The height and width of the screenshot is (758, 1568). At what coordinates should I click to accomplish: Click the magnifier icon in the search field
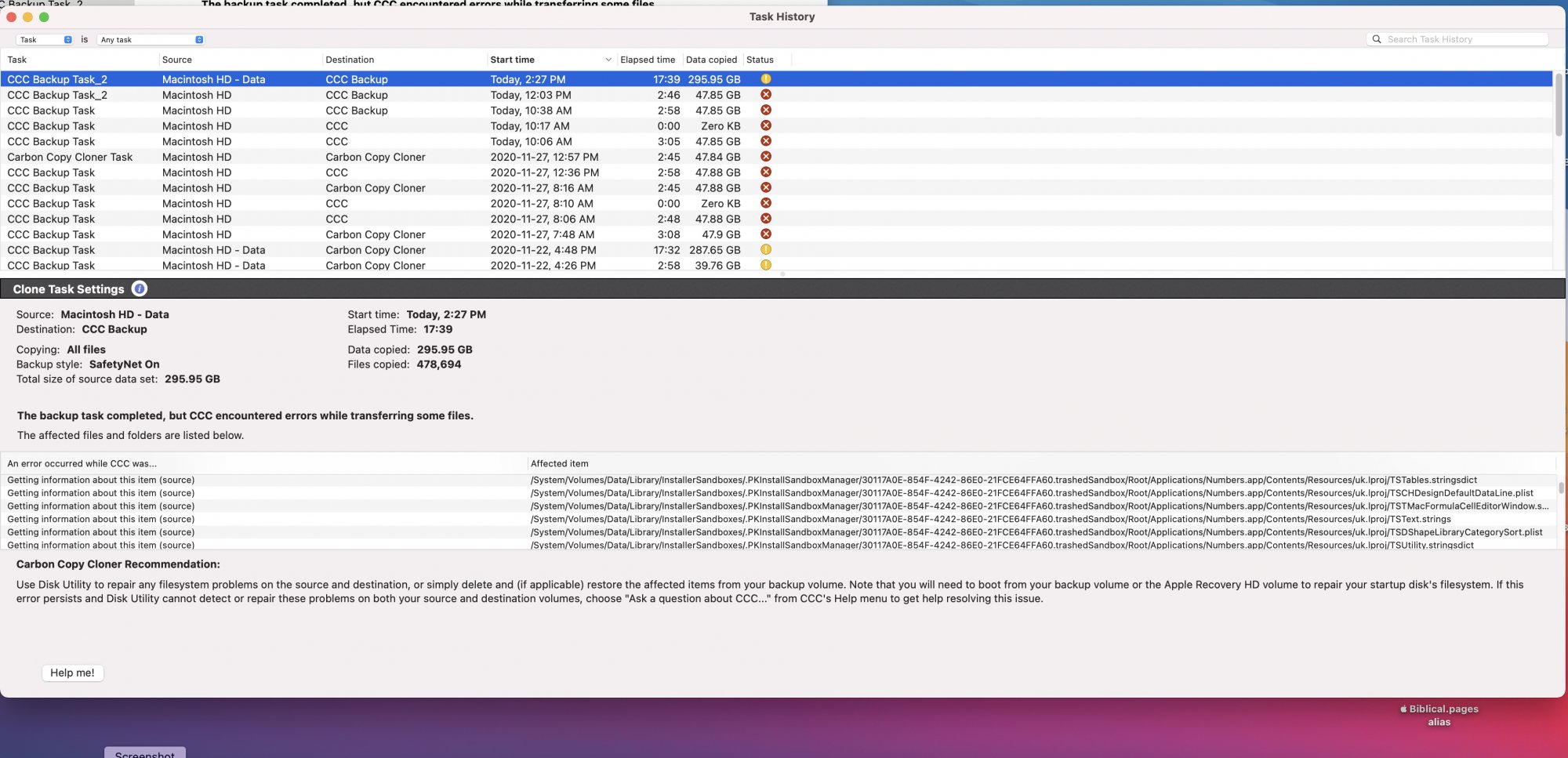pyautogui.click(x=1376, y=39)
